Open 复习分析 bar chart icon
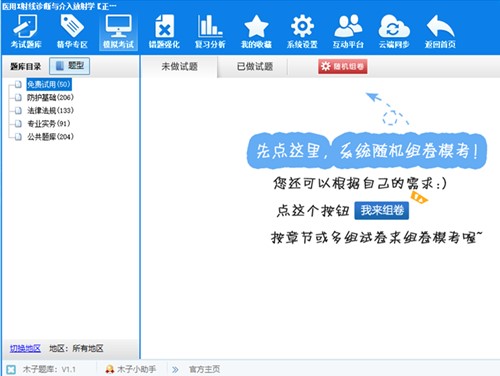Image resolution: width=500 pixels, height=376 pixels. point(210,32)
